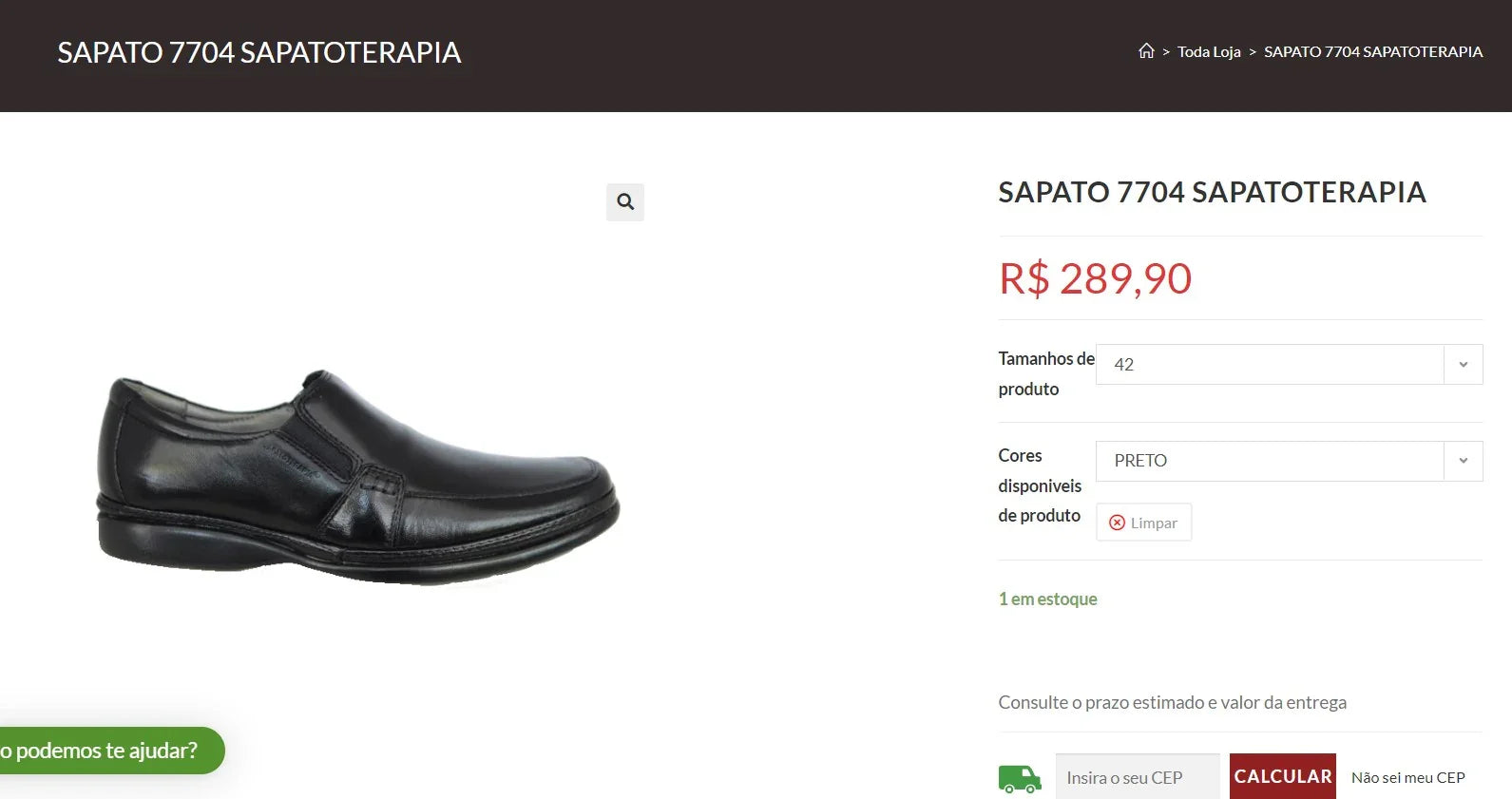Screen dimensions: 1512x799
Task: Open the PRETO color dropdown
Action: [1273, 461]
